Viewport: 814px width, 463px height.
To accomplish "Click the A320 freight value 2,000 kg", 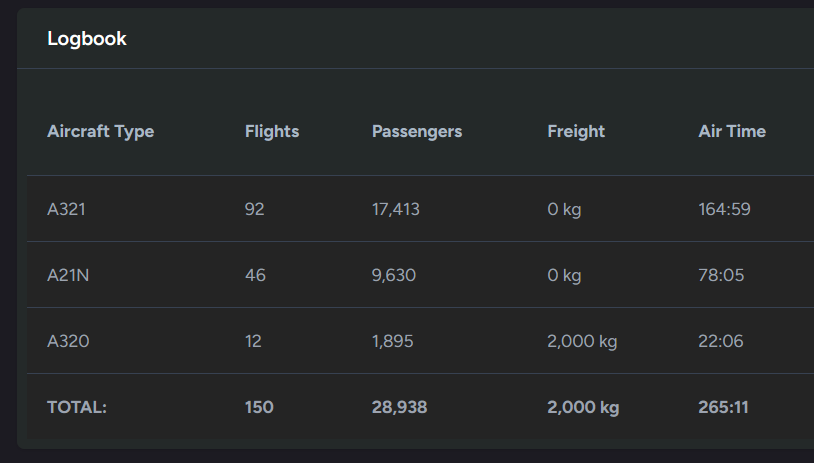I will coord(582,342).
